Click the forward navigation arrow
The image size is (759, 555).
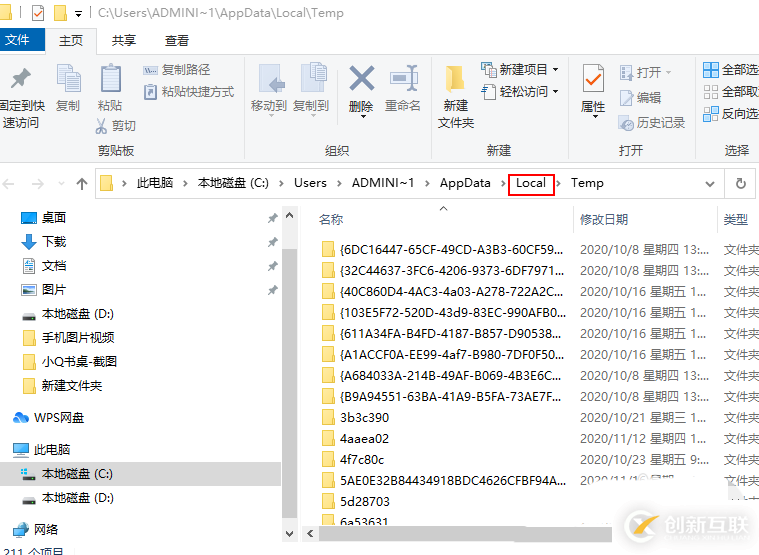click(x=38, y=184)
